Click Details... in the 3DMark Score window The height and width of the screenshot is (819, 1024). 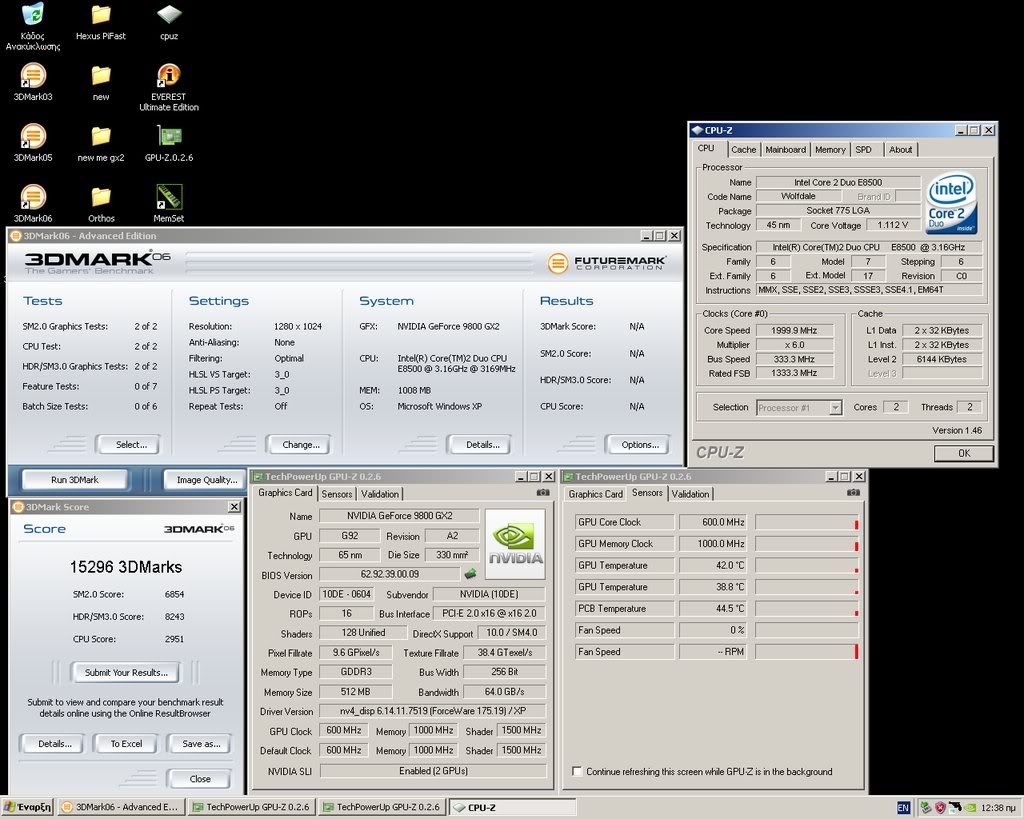point(53,743)
